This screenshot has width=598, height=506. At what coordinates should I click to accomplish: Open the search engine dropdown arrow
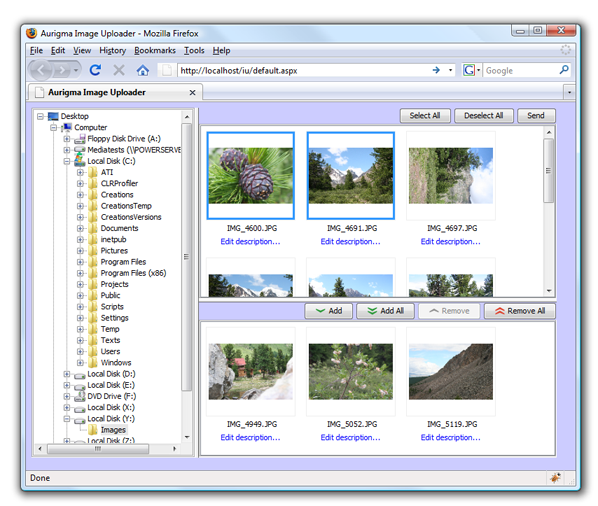pos(478,70)
